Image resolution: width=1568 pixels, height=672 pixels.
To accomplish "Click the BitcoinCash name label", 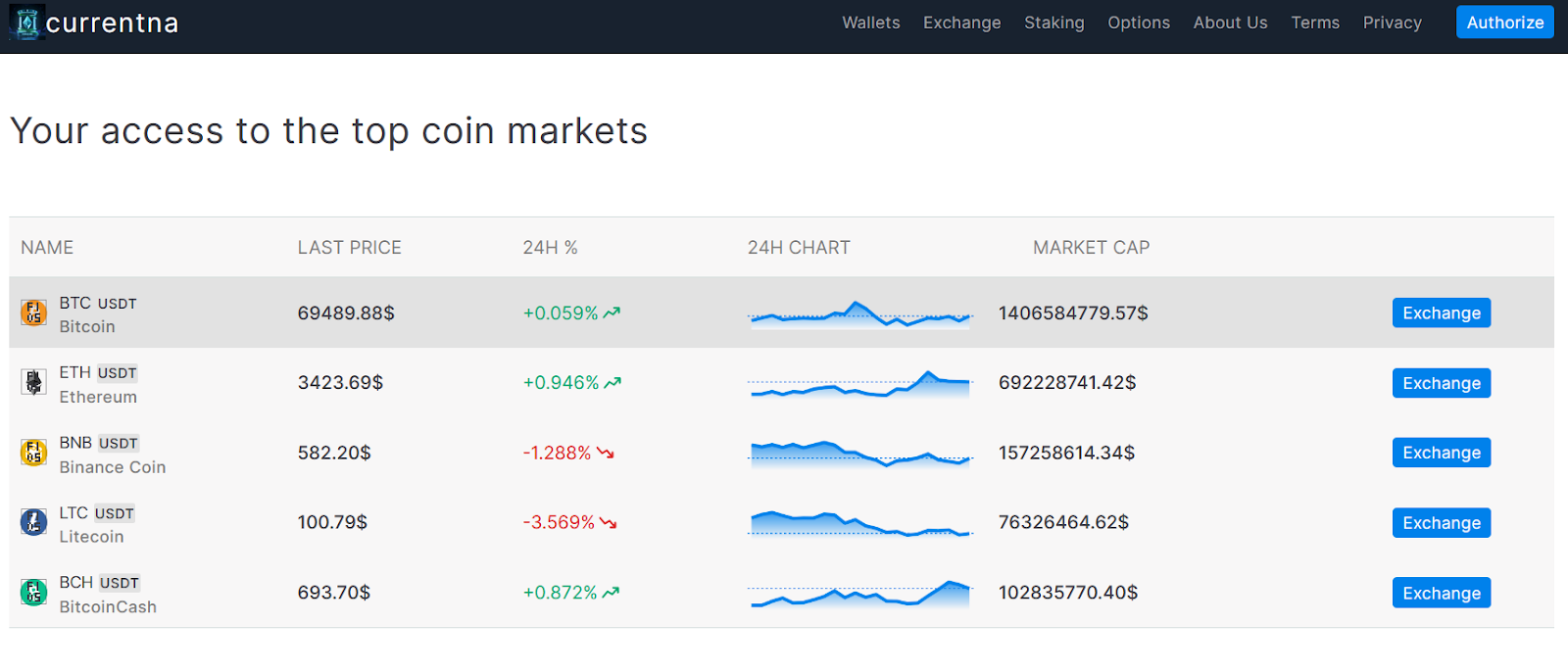I will click(108, 607).
